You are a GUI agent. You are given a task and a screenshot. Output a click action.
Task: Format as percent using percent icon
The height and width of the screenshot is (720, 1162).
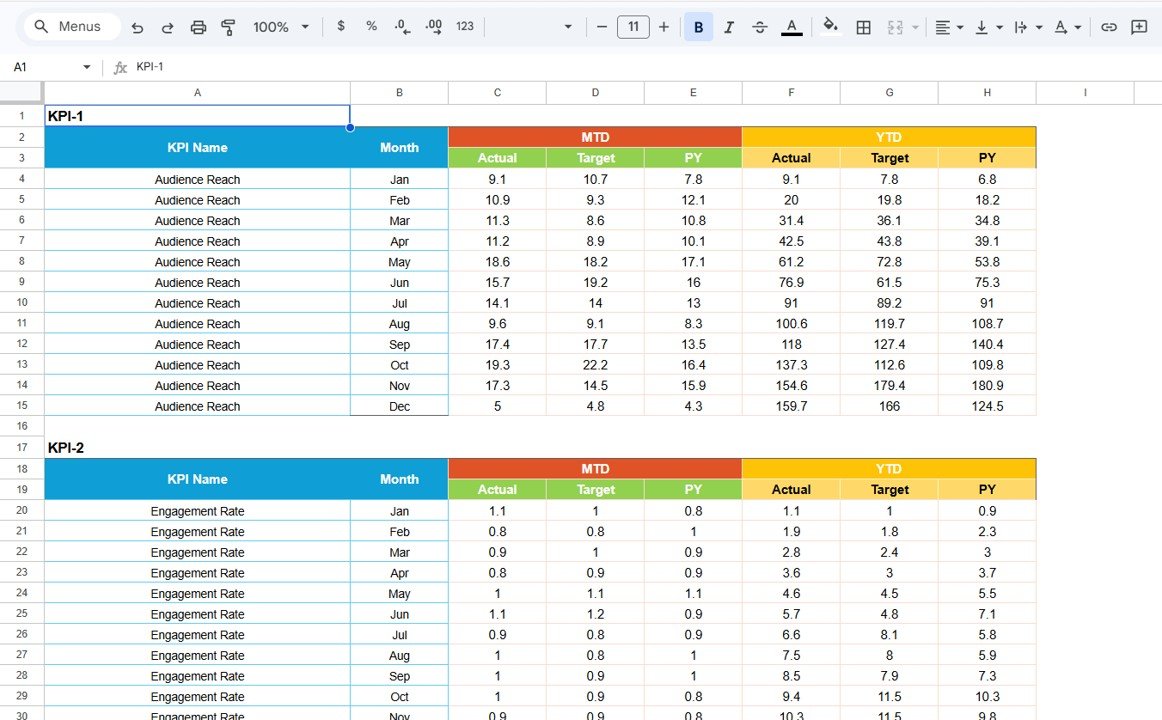pyautogui.click(x=371, y=27)
